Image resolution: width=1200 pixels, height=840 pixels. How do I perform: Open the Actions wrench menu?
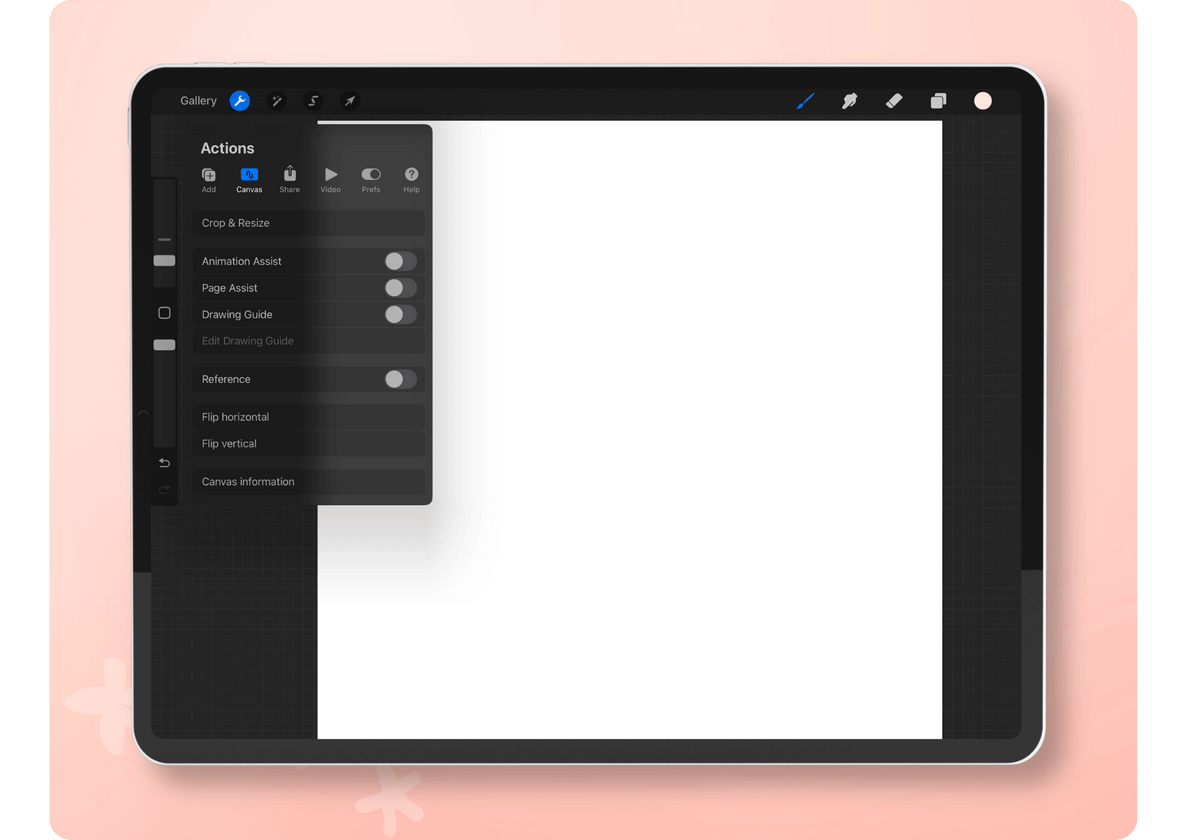[239, 101]
